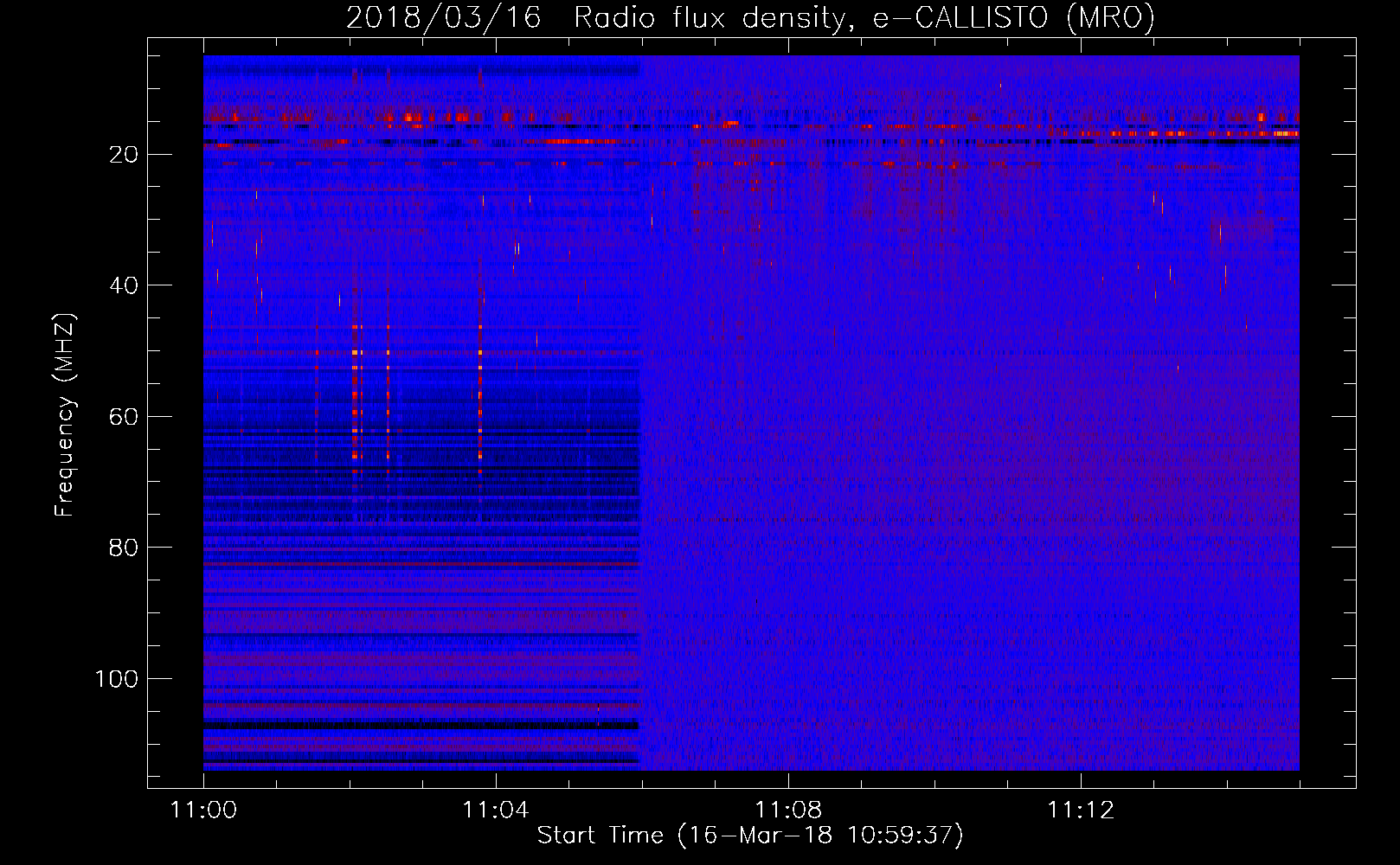Select the 'e-CALLISTO (MRO)' text in the title
Viewport: 1400px width, 865px height.
click(1013, 18)
